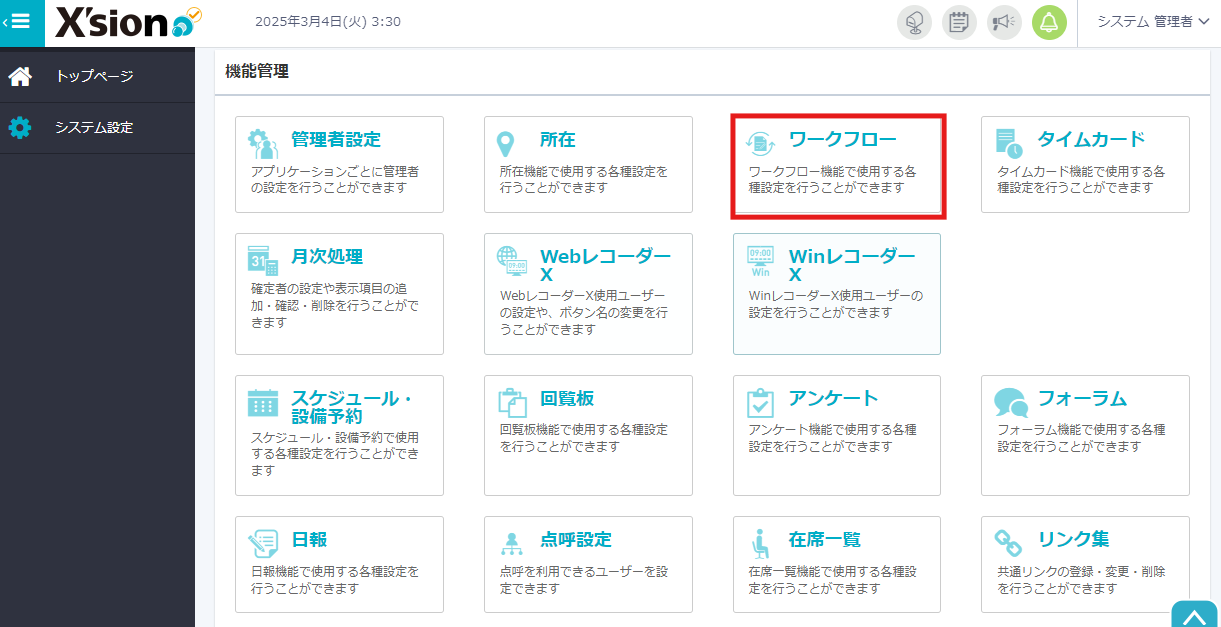Open the 日報 heading

(x=309, y=539)
